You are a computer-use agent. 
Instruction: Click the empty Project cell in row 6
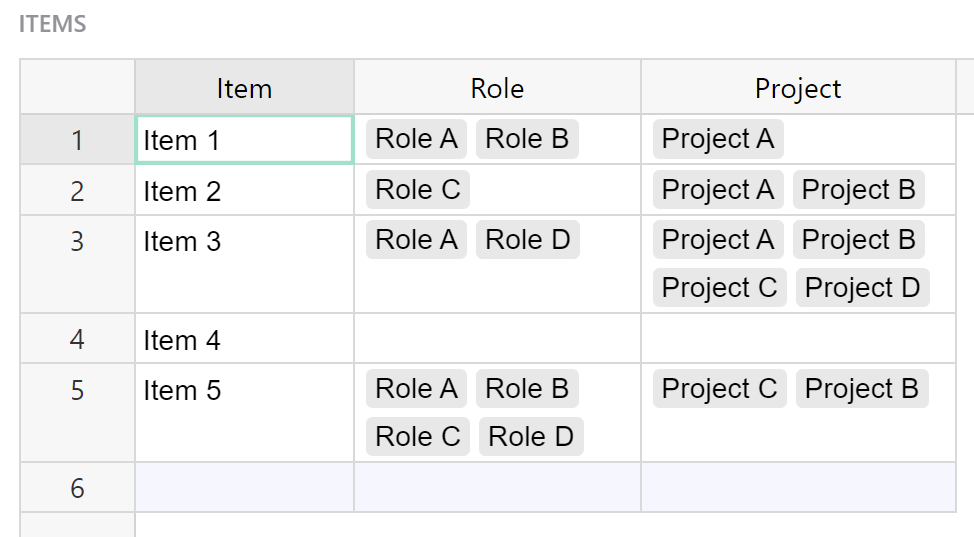(798, 487)
